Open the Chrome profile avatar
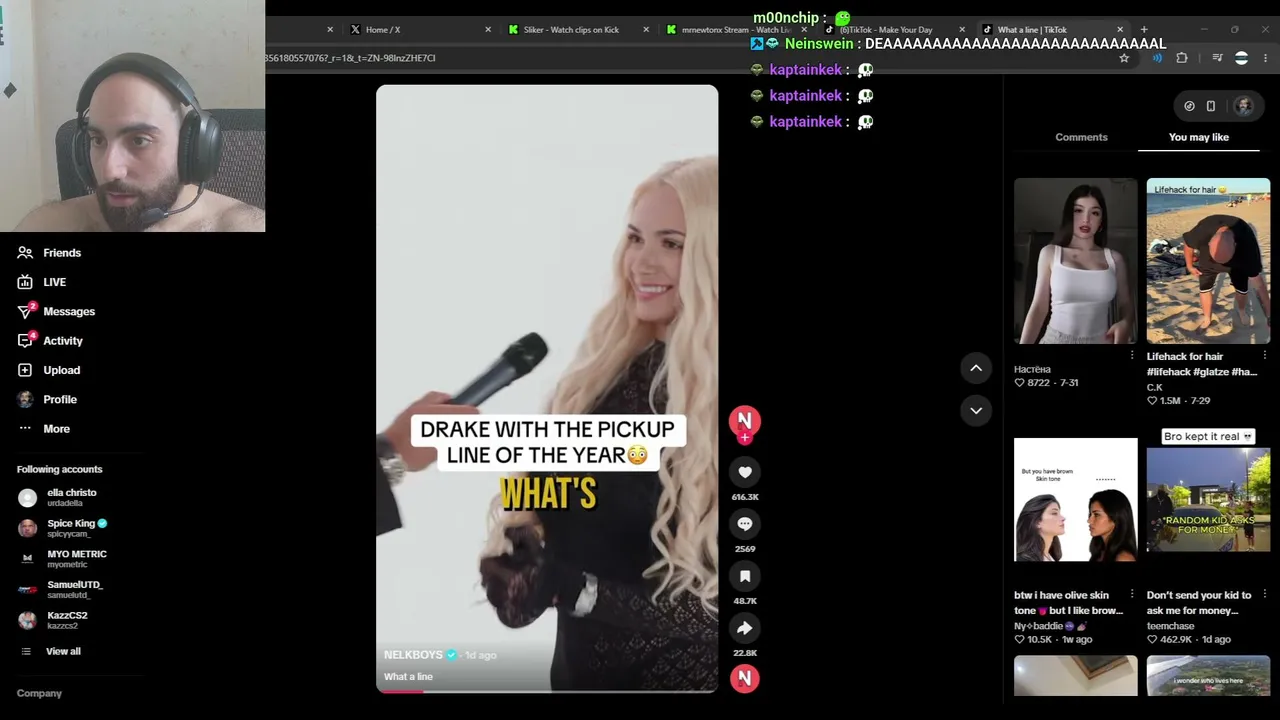This screenshot has height=720, width=1280. 1241,58
